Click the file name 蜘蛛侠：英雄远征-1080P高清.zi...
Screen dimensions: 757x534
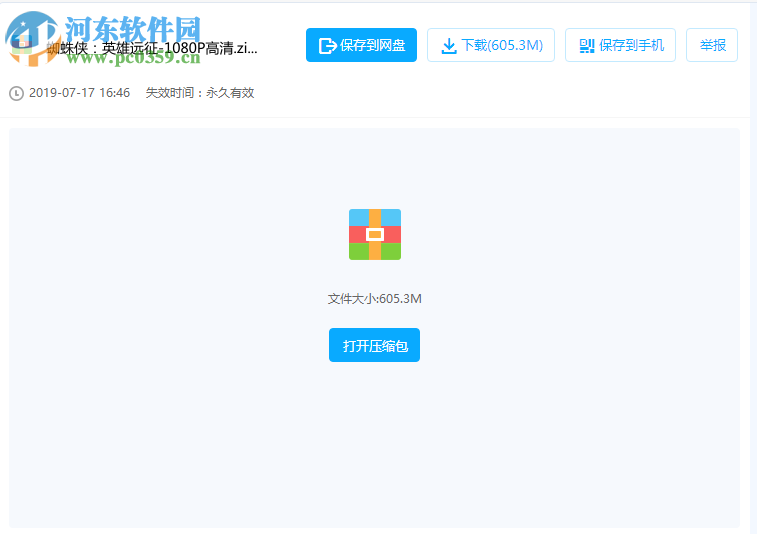(152, 48)
